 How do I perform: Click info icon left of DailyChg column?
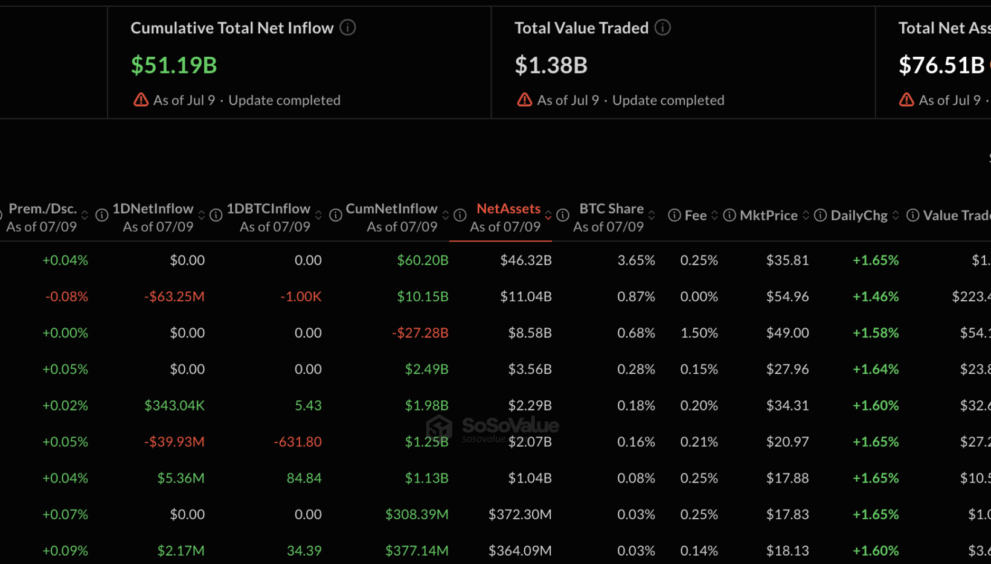pyautogui.click(x=820, y=216)
